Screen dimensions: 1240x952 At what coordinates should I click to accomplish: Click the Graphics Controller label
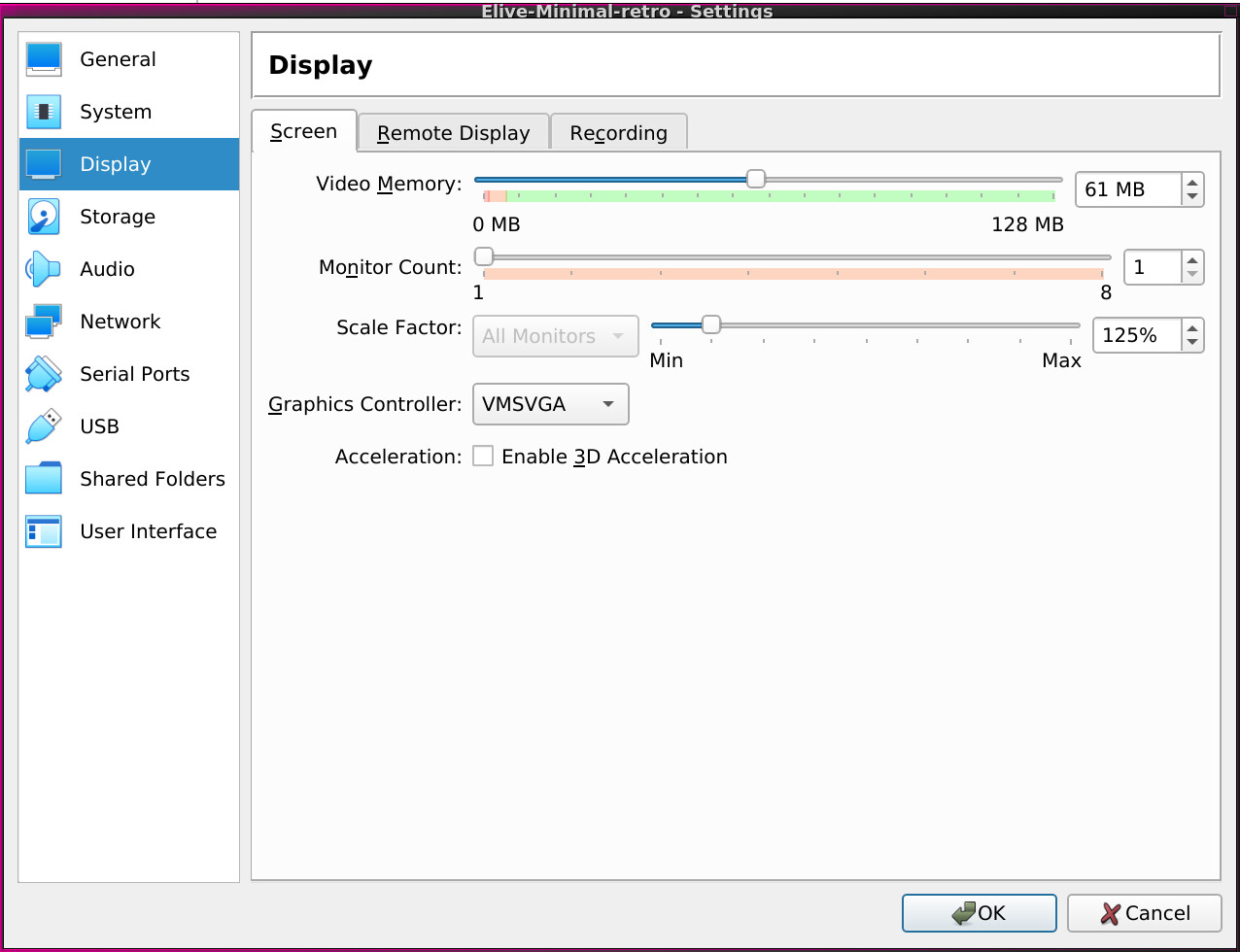pos(364,404)
